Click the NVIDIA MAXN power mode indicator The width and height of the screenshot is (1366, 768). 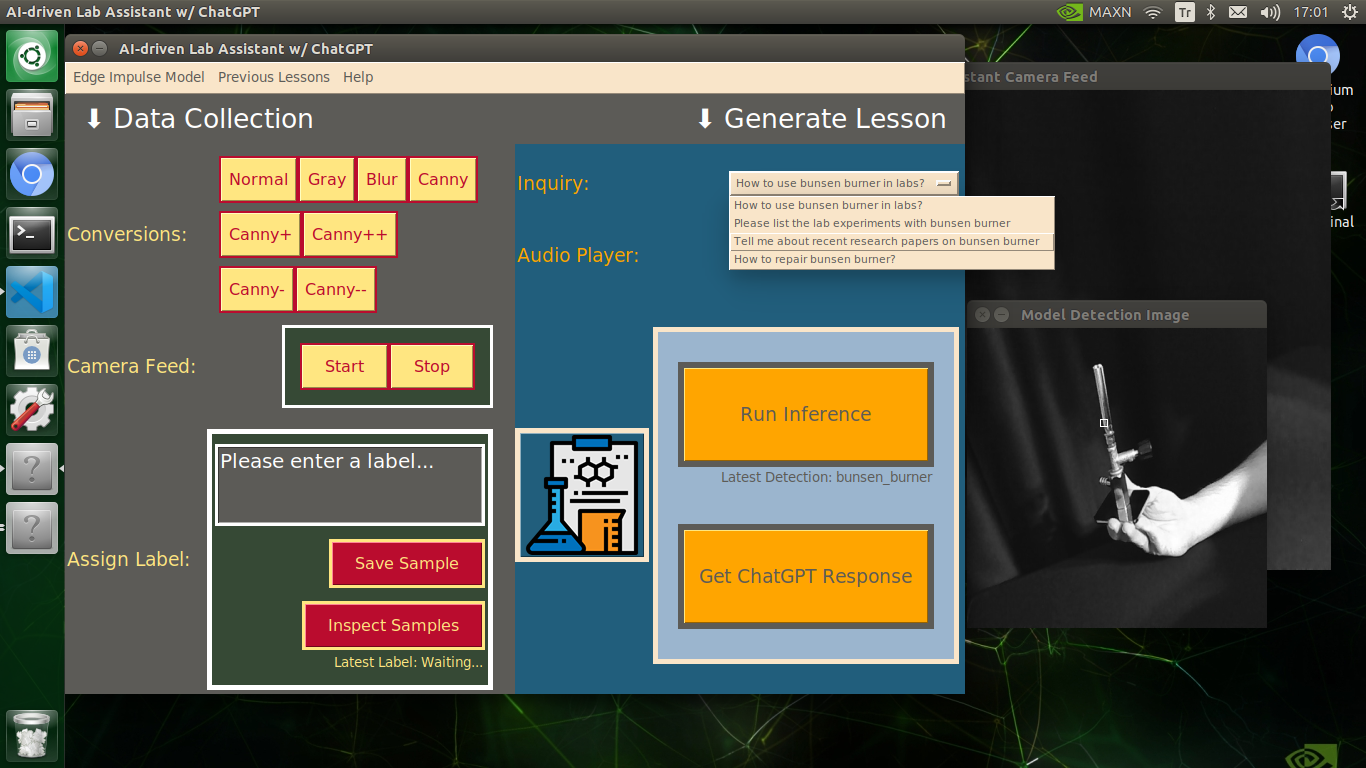pyautogui.click(x=1094, y=12)
